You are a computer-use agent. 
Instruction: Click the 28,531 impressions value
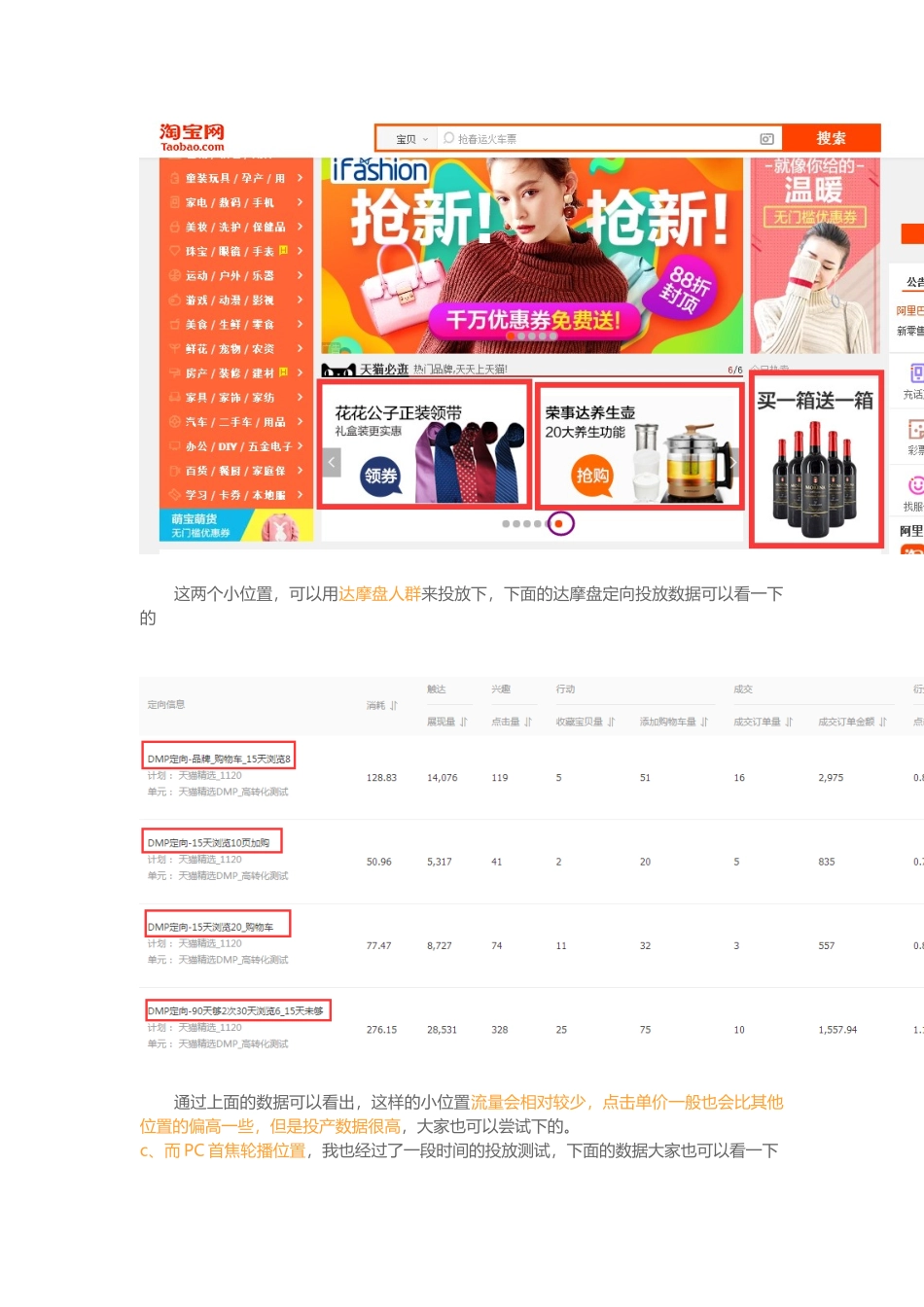tap(442, 1030)
